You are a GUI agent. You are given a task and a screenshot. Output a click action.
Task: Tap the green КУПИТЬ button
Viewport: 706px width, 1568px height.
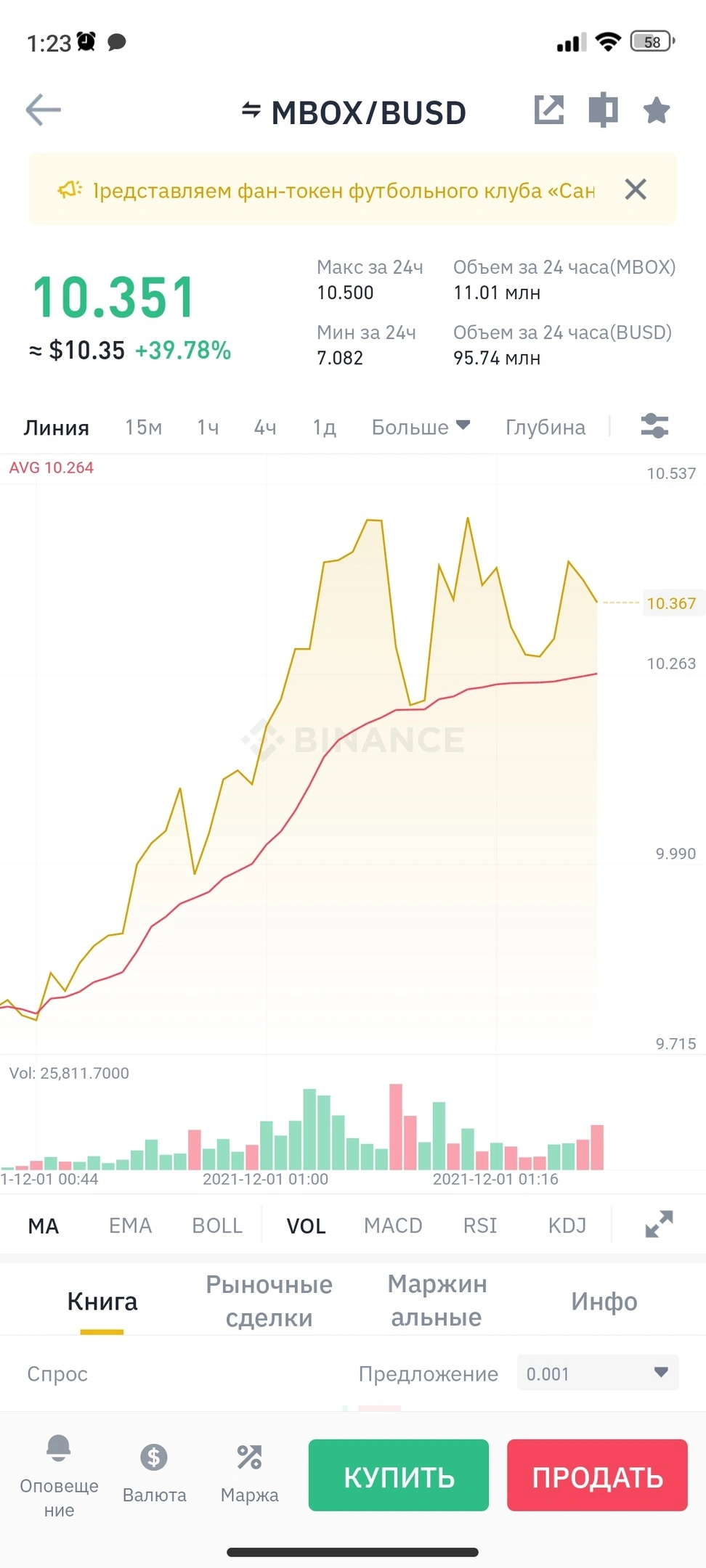pos(399,1475)
